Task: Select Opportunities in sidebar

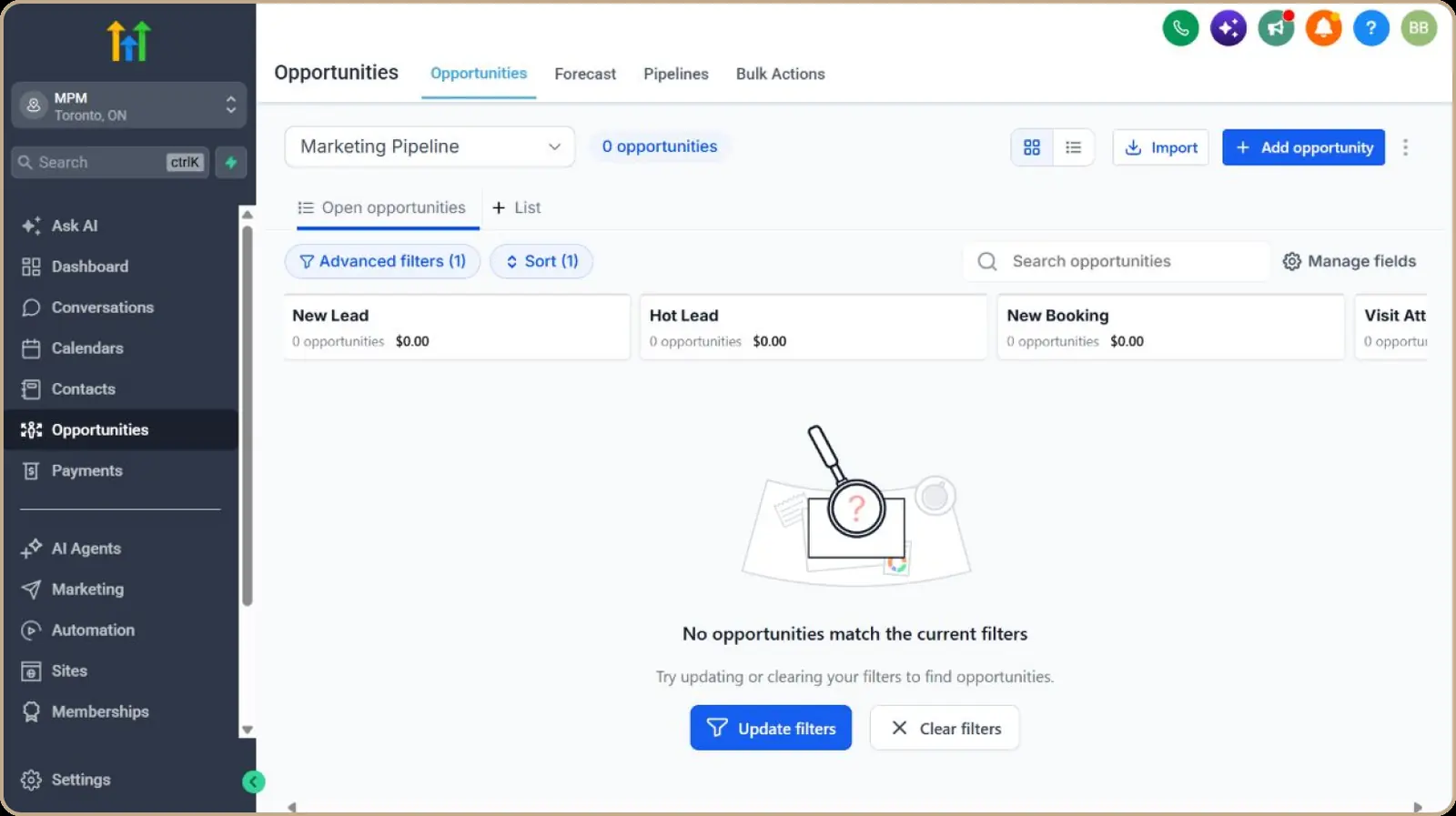Action: [121, 429]
